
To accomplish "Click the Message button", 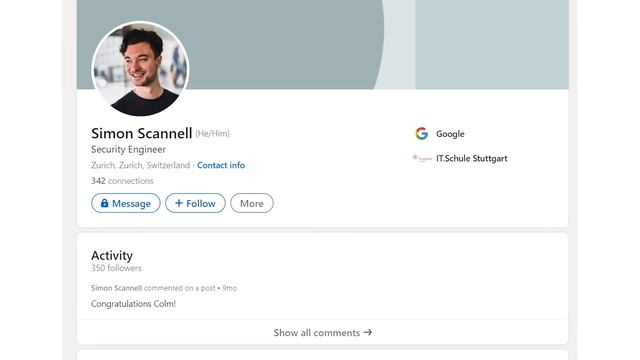I will pos(126,203).
